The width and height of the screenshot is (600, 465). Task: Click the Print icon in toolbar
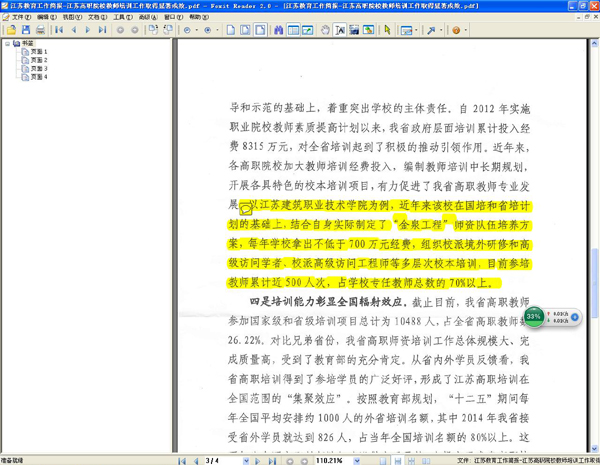(x=39, y=30)
